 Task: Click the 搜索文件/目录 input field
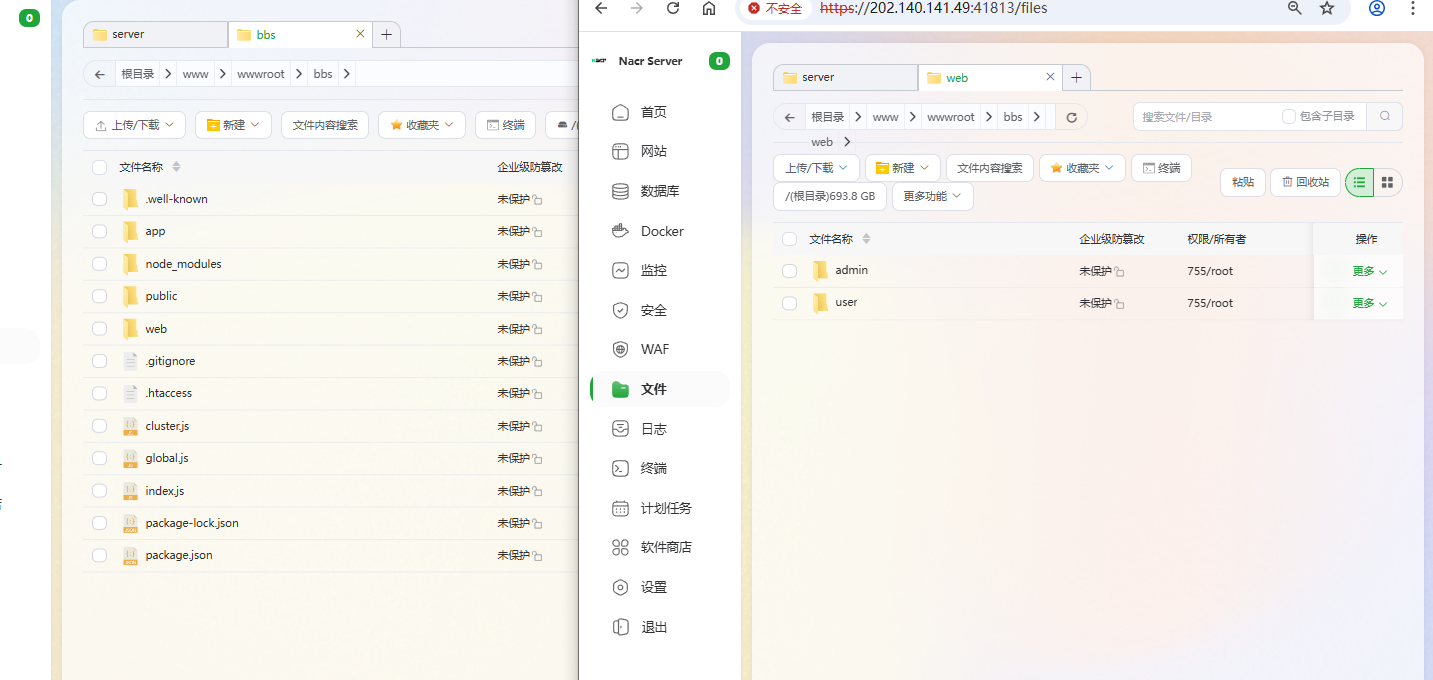(1205, 117)
